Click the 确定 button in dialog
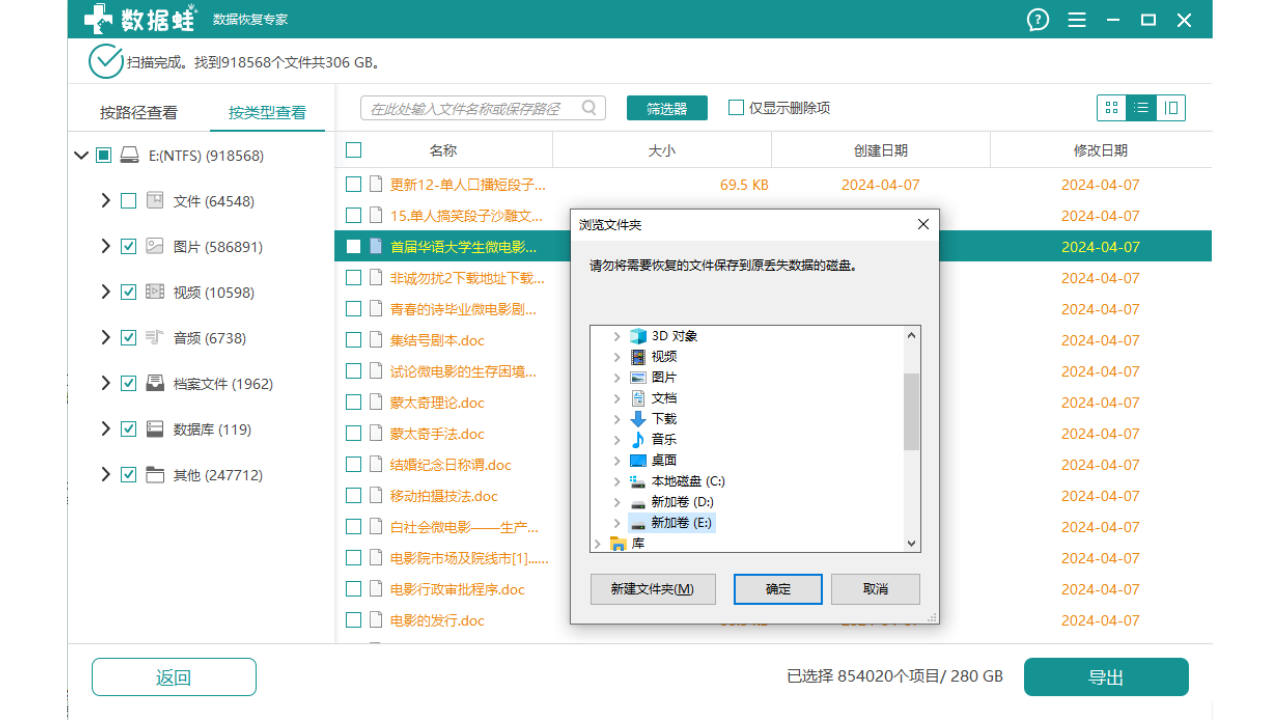This screenshot has width=1280, height=720. pos(777,589)
